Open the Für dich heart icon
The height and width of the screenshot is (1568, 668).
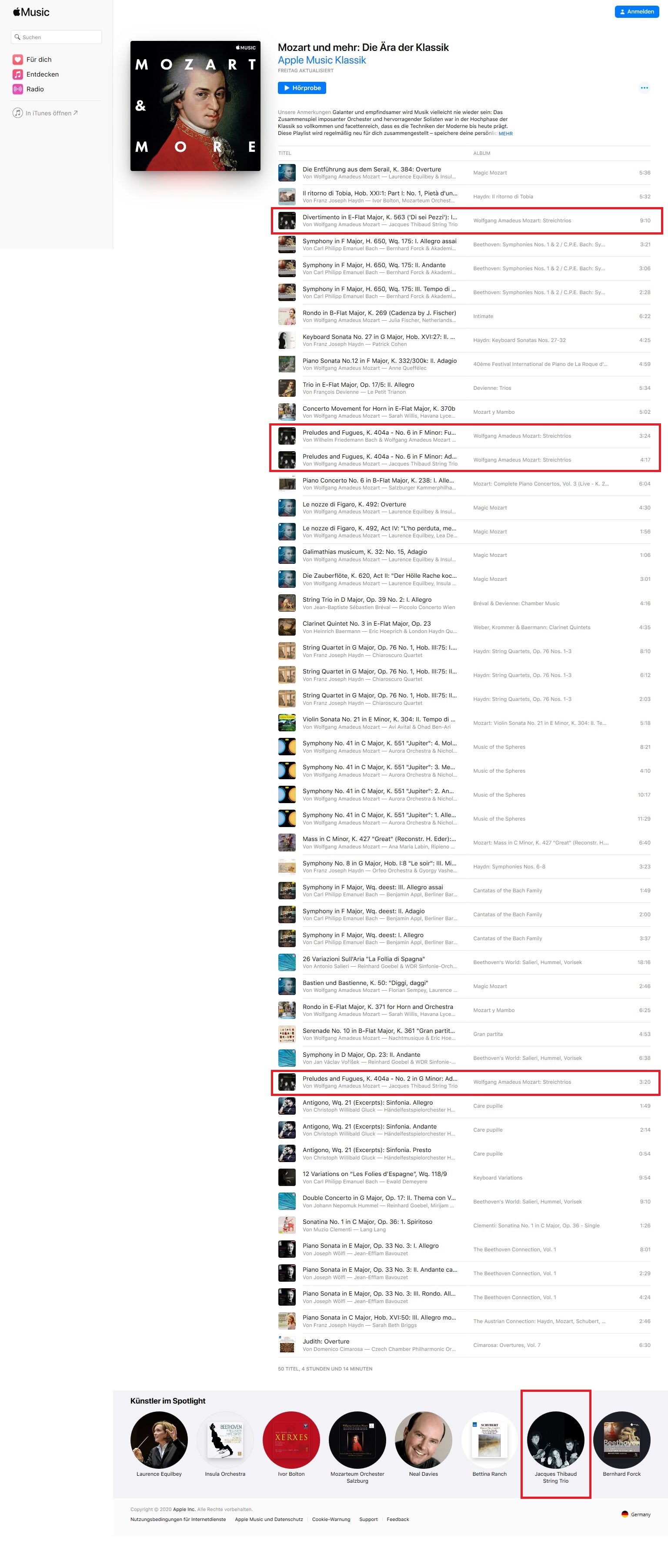coord(18,60)
